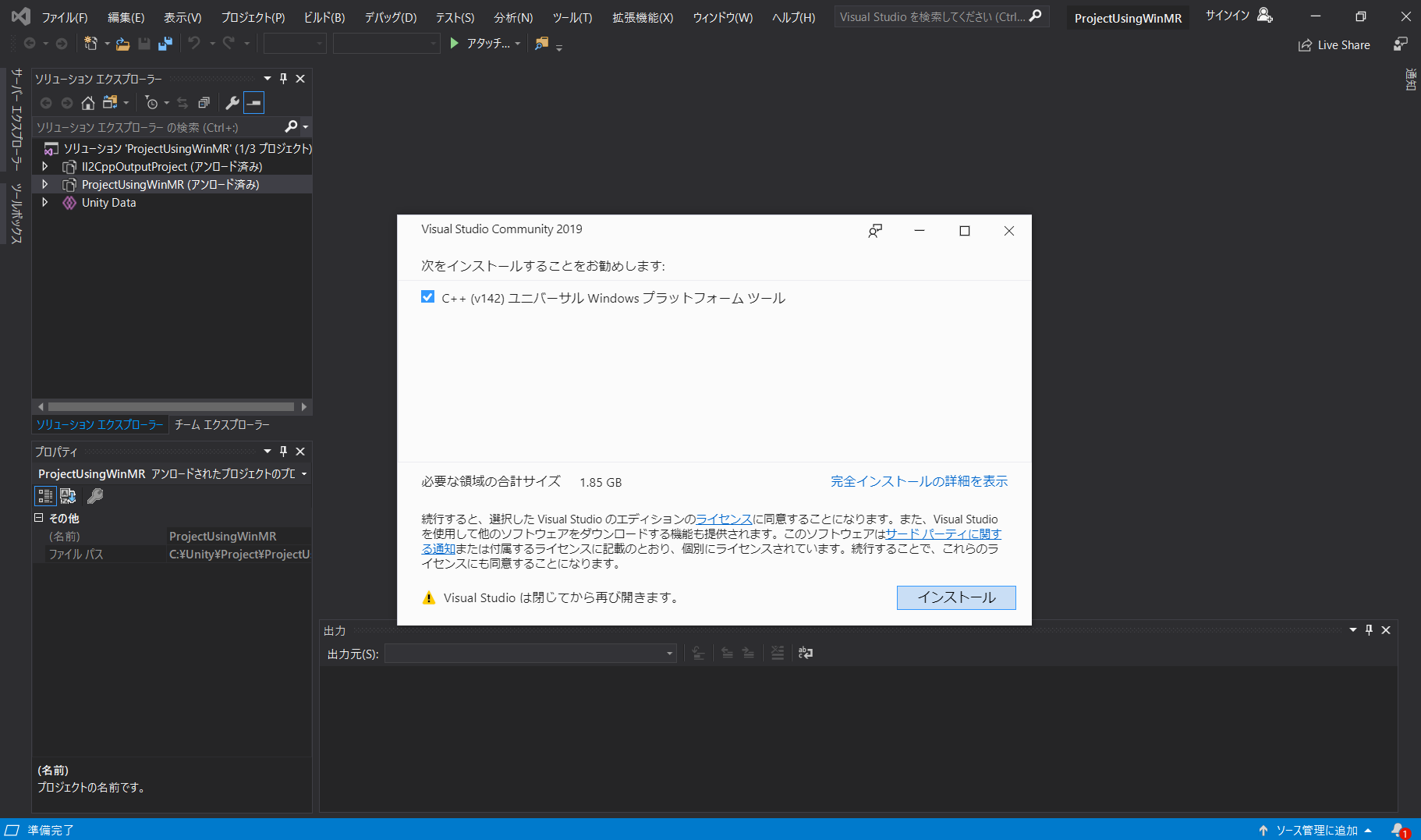Expand the Il2CppOutputProject tree node
1421x840 pixels.
(x=45, y=166)
